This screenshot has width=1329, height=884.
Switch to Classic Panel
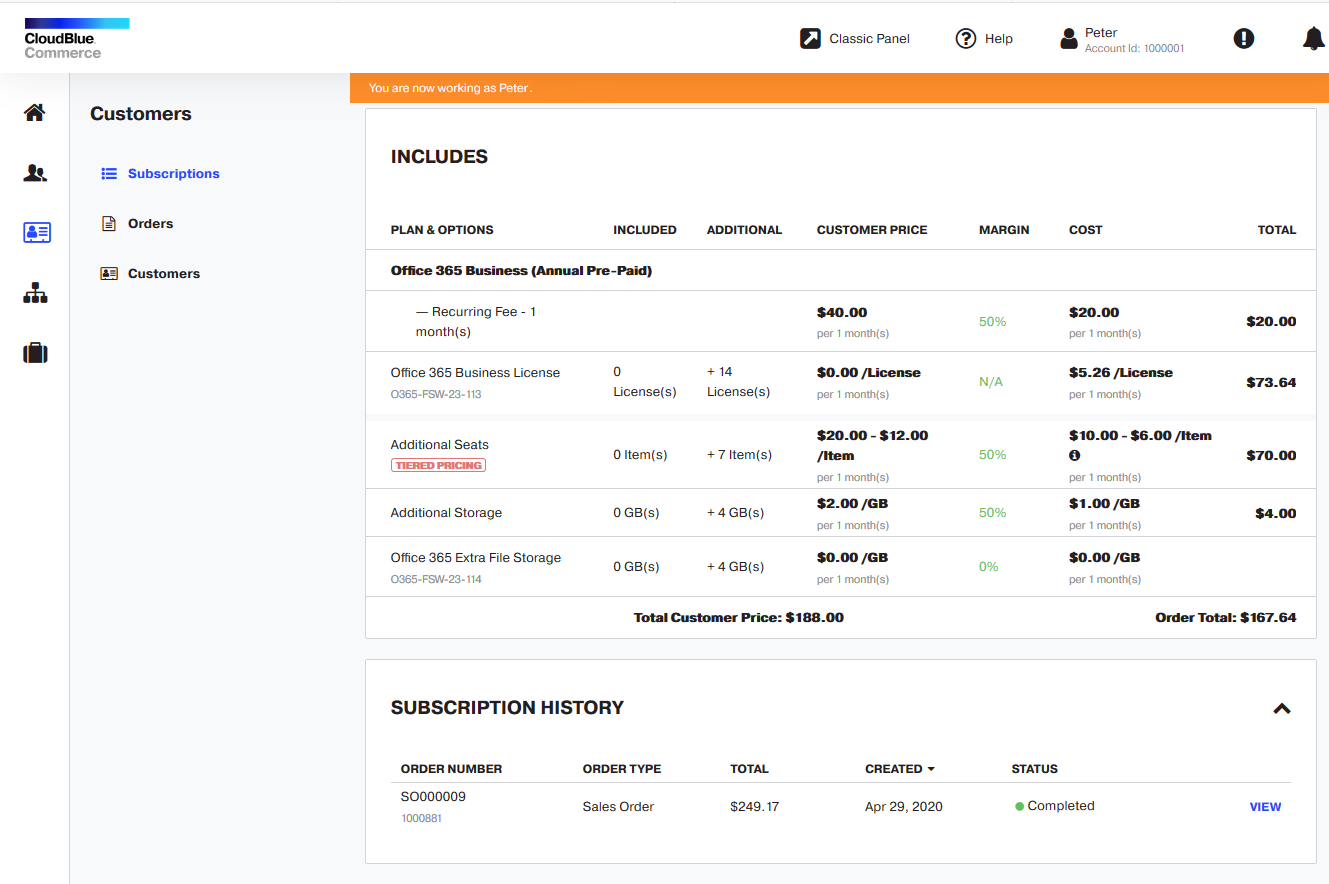(869, 38)
